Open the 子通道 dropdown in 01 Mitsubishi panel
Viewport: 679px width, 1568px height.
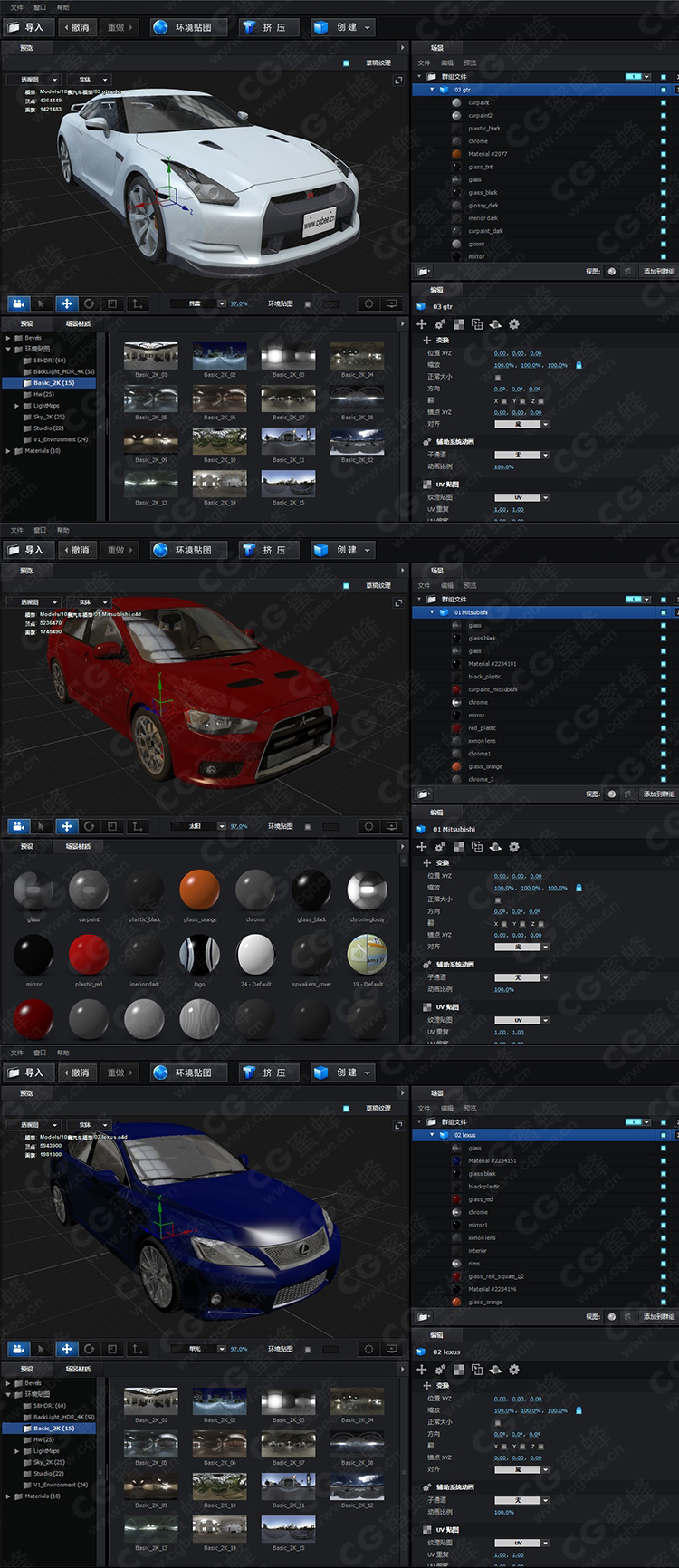point(521,977)
